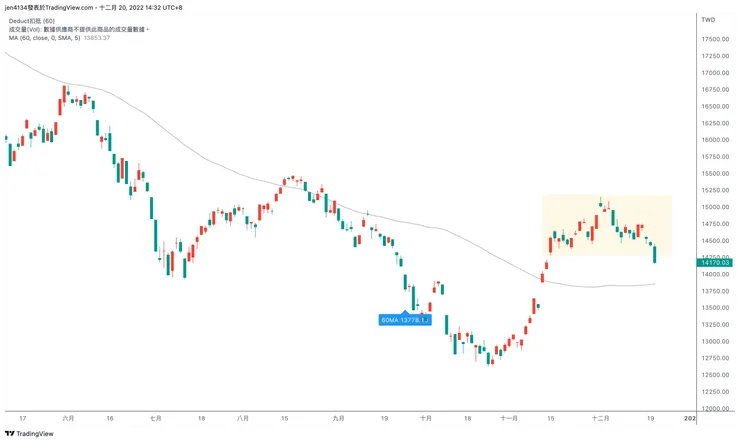740x442 pixels.
Task: Click the TradingView logo at bottom left
Action: tap(30, 434)
